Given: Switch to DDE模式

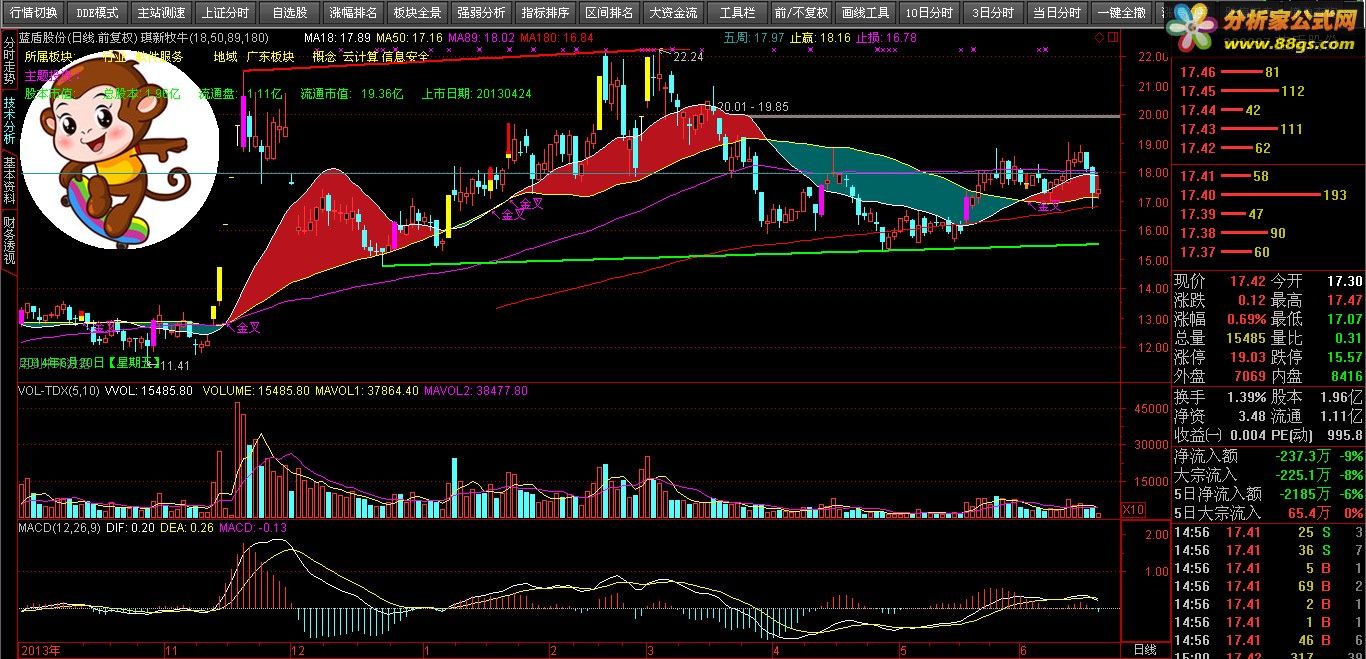Looking at the screenshot, I should pos(97,13).
